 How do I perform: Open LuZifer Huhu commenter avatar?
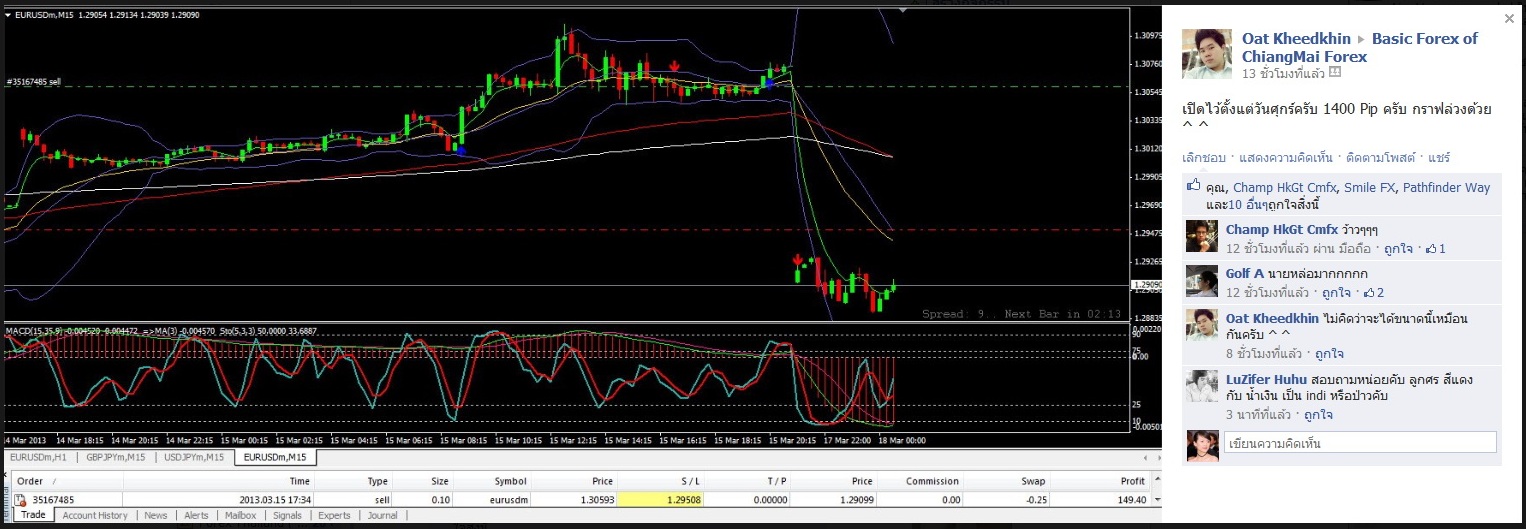pyautogui.click(x=1202, y=386)
